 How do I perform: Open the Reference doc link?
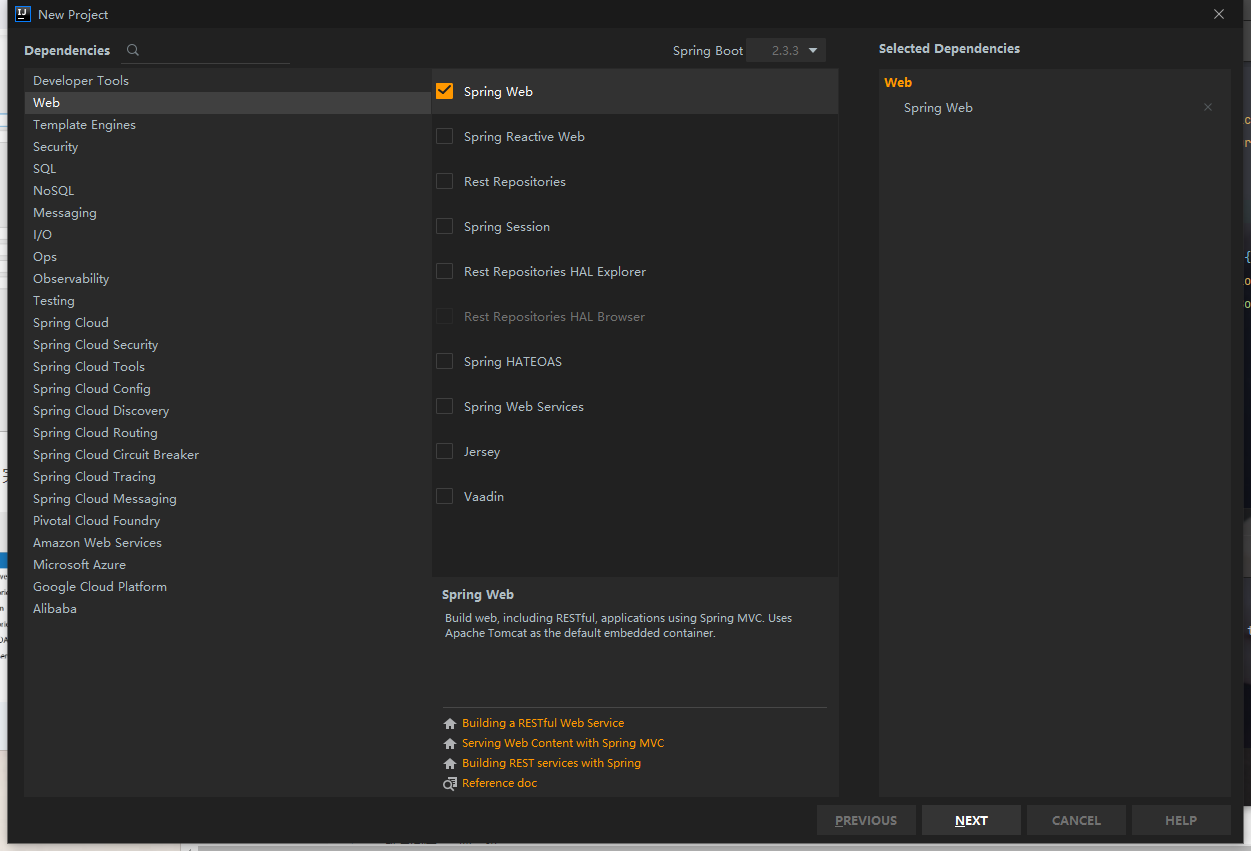pos(499,783)
